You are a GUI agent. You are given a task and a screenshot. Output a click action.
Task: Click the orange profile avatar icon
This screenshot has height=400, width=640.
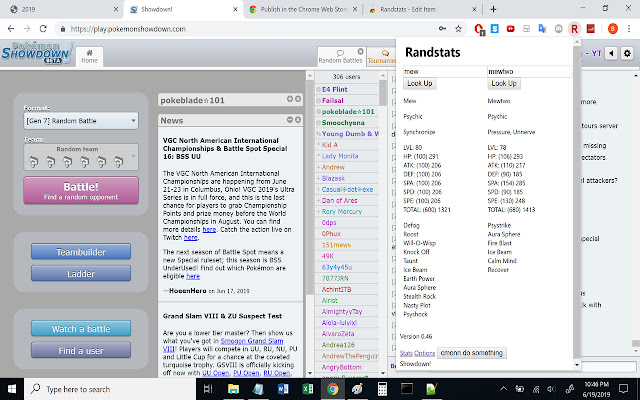[x=613, y=29]
